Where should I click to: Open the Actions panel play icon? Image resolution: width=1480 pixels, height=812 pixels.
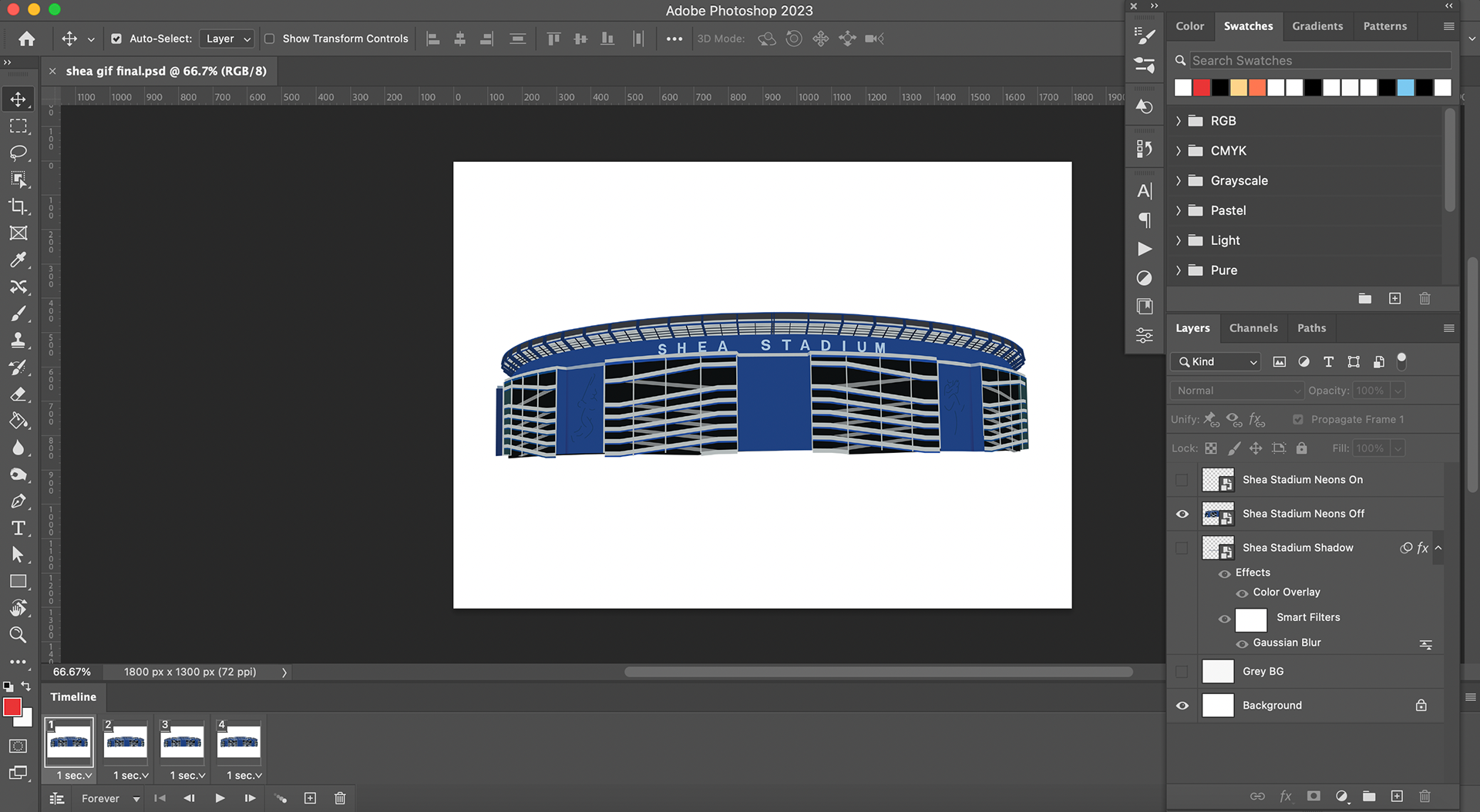1145,249
